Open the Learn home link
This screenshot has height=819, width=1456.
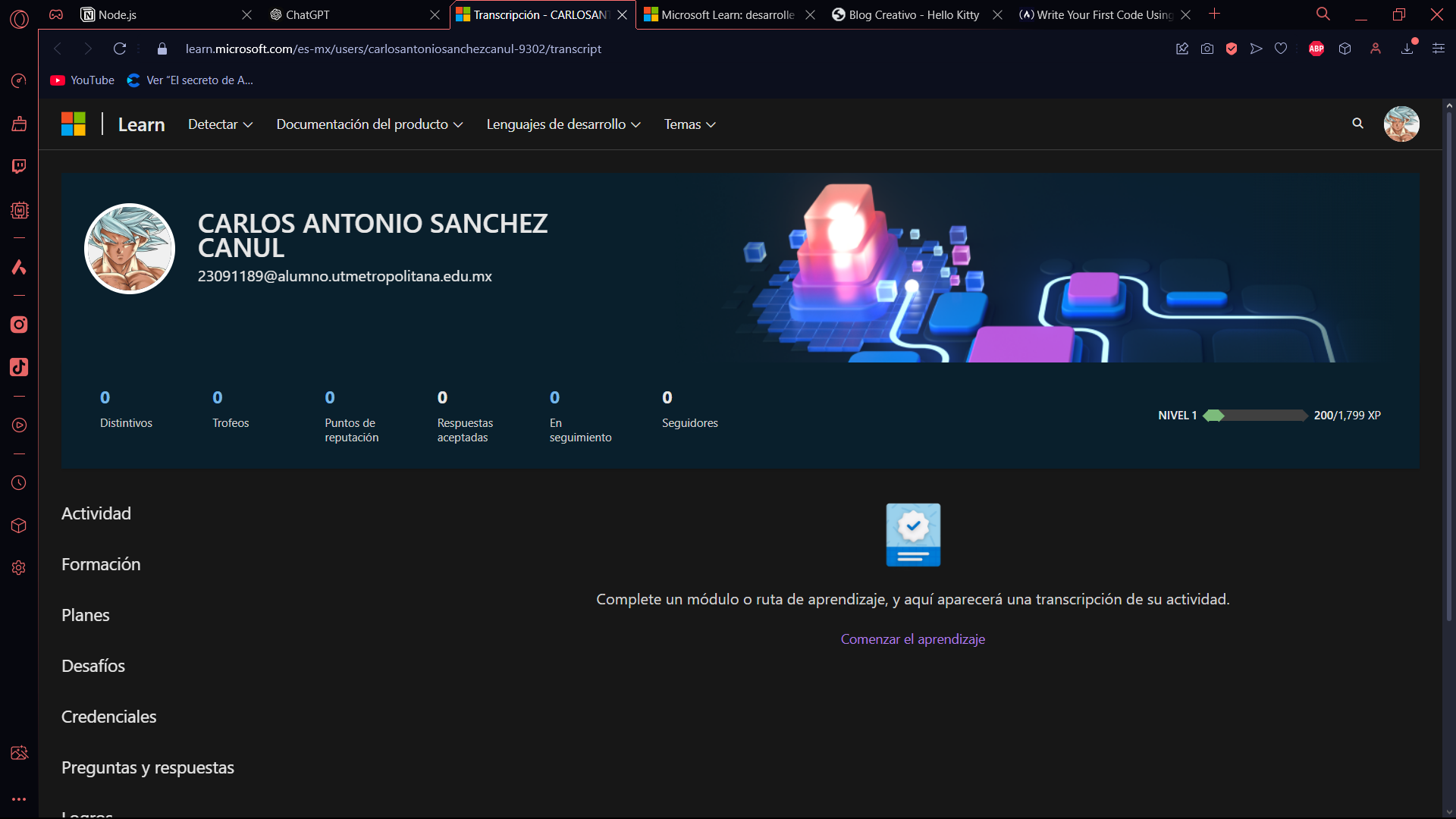(141, 124)
